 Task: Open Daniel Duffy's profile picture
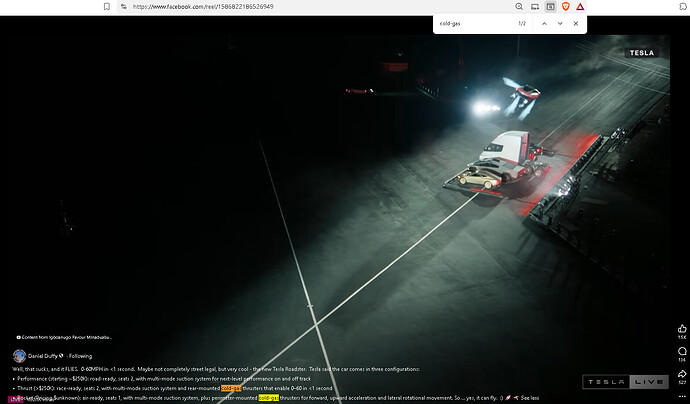click(19, 356)
